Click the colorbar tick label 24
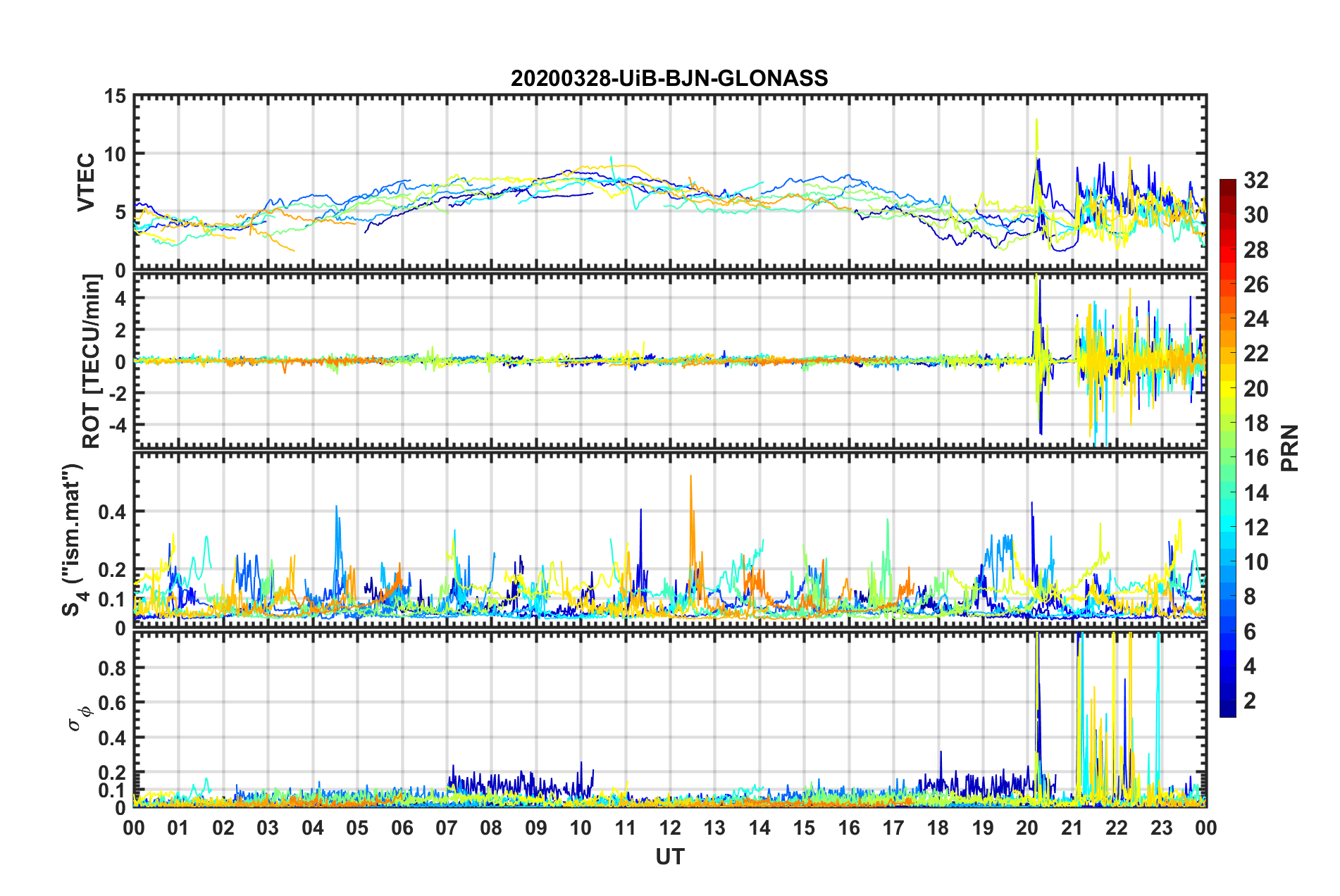Viewport: 1340px width, 896px height. click(x=1256, y=319)
